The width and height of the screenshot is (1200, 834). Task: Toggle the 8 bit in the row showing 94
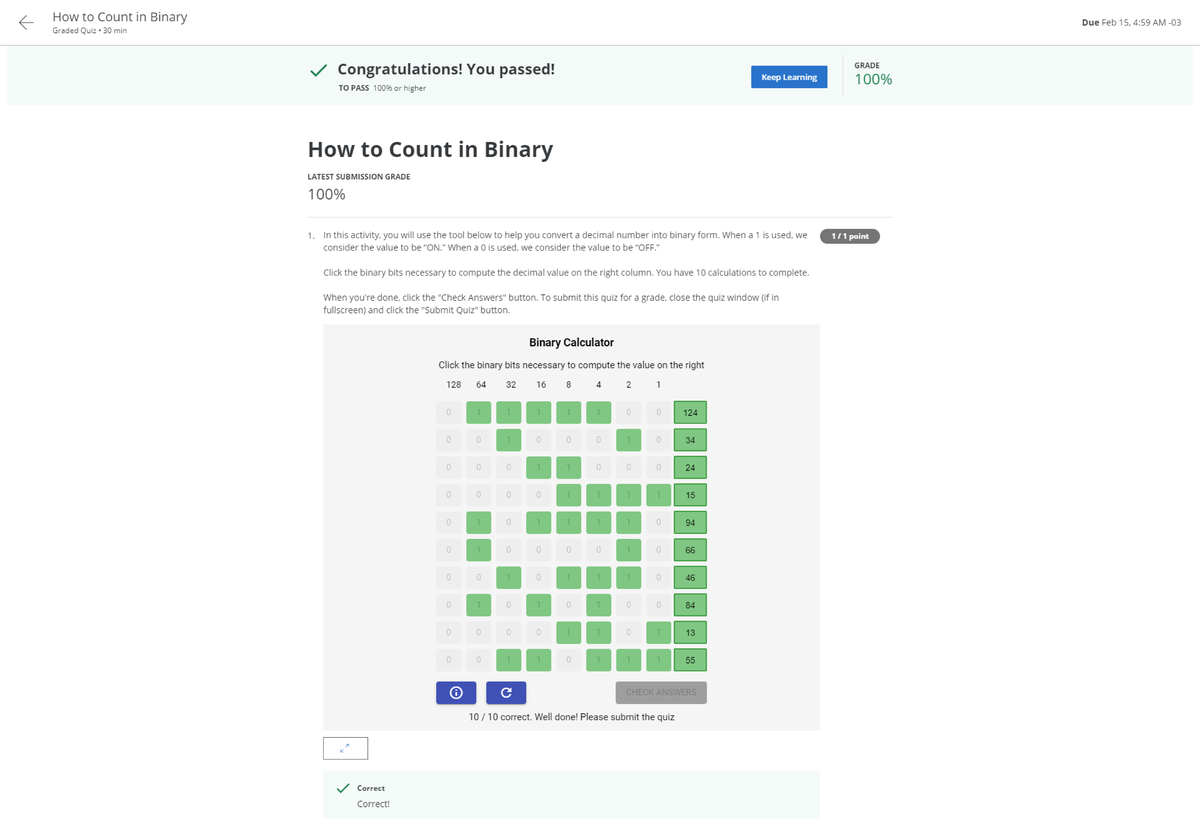[x=568, y=522]
